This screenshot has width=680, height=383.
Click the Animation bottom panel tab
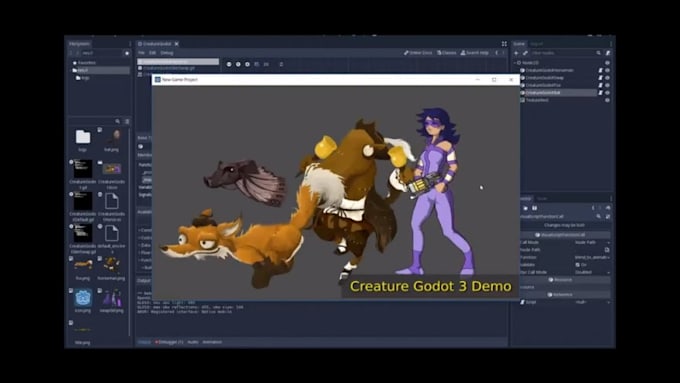(212, 342)
